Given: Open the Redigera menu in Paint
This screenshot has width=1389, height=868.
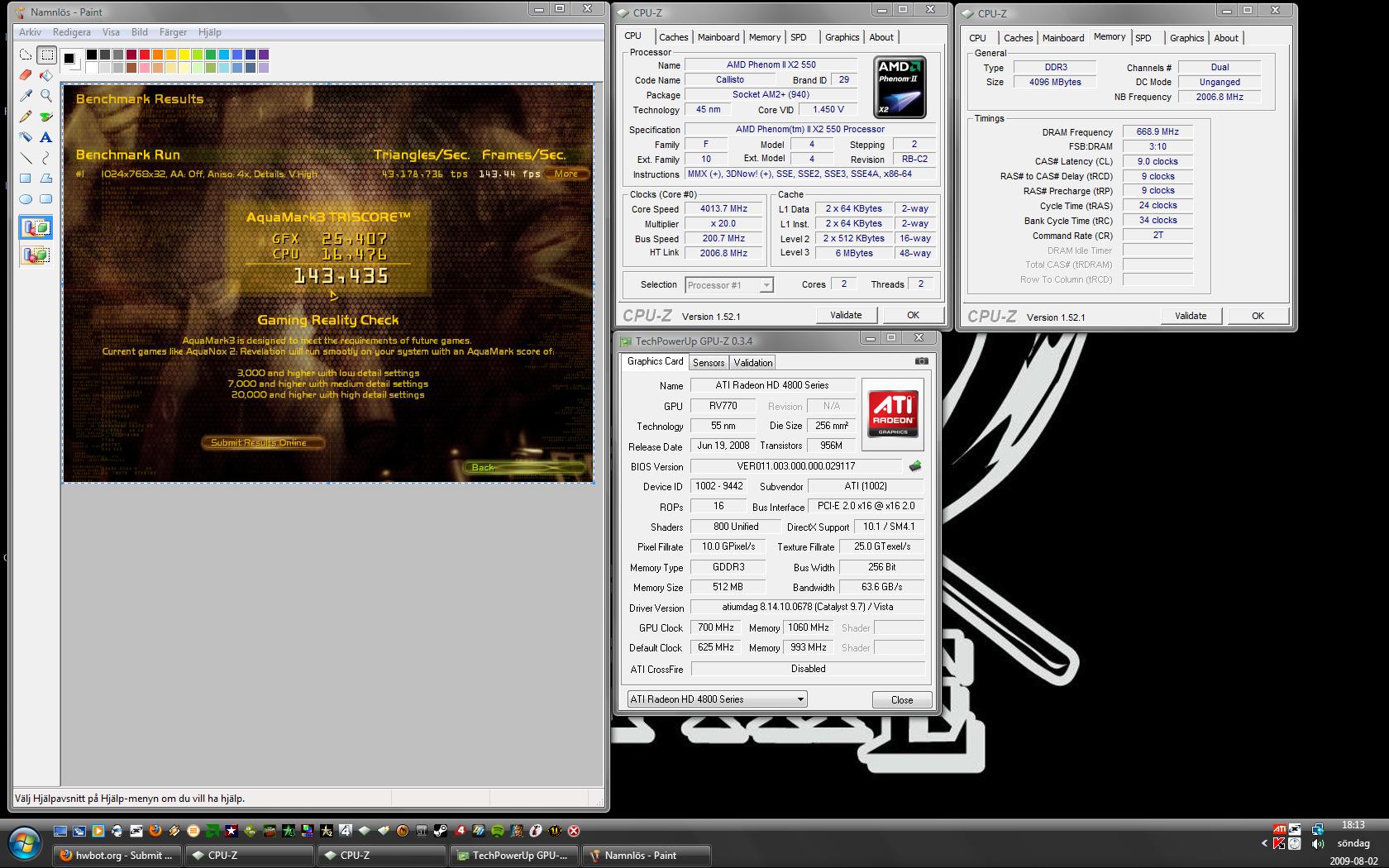Looking at the screenshot, I should coord(72,32).
